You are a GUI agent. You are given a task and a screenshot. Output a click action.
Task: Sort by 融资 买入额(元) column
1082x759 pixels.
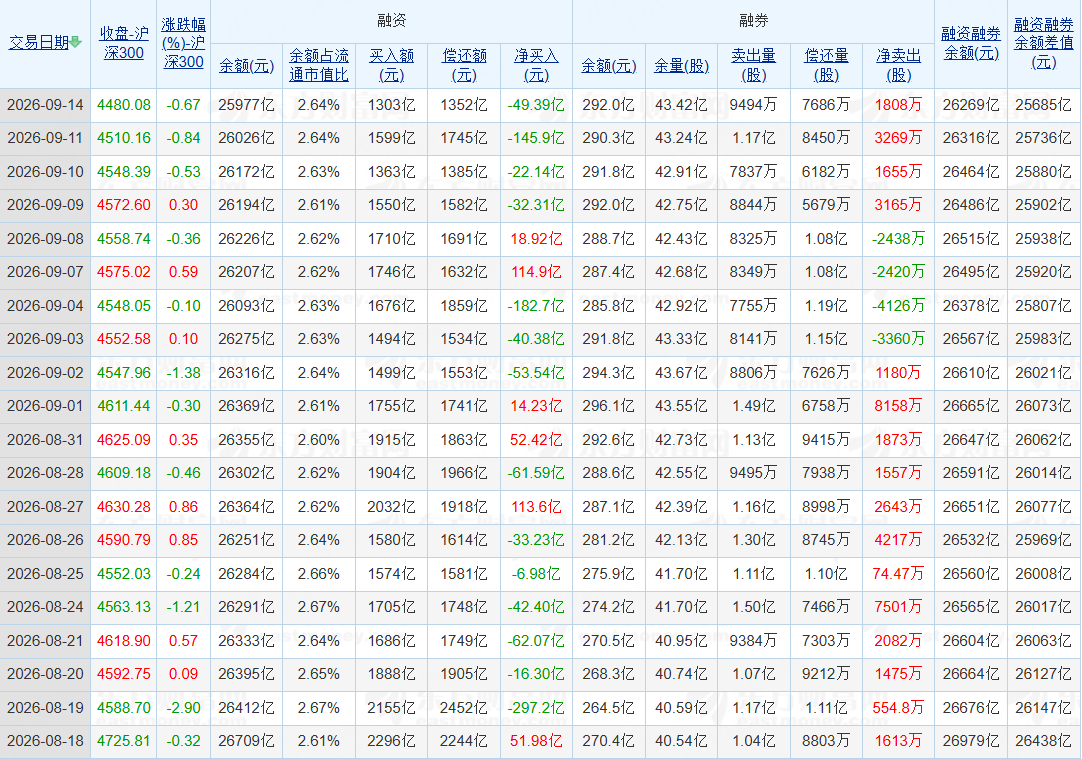click(391, 66)
